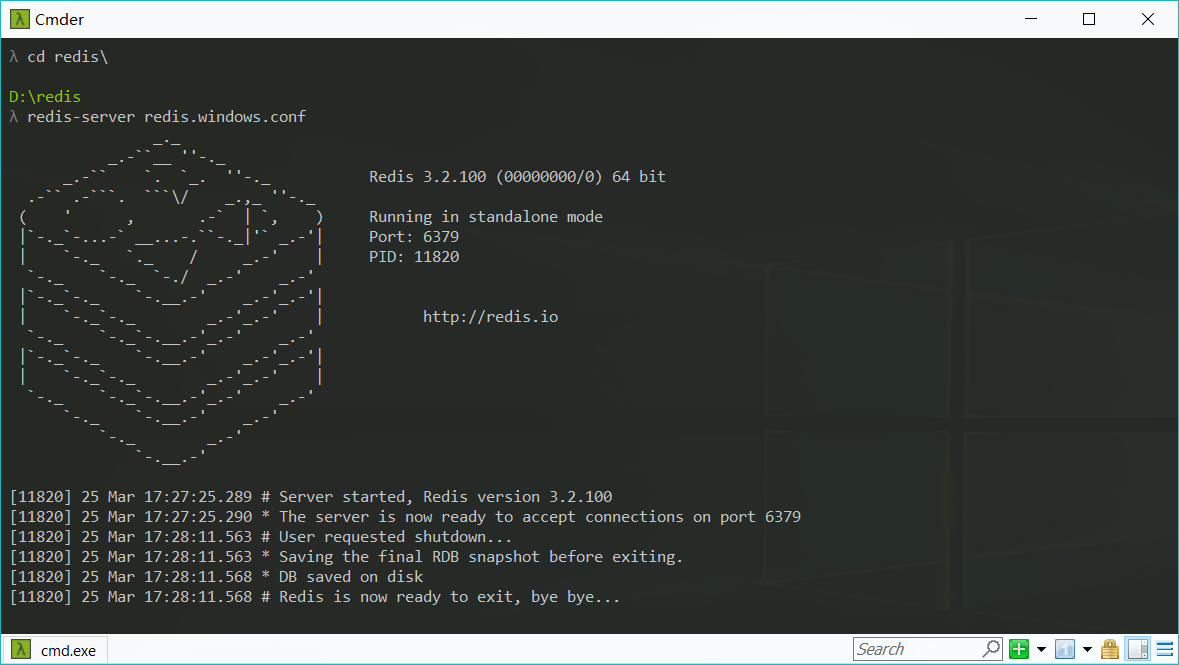Screen dimensions: 1179x665
Task: Click the 'Server started, Redis version 3.2.100' log line
Action: [311, 497]
